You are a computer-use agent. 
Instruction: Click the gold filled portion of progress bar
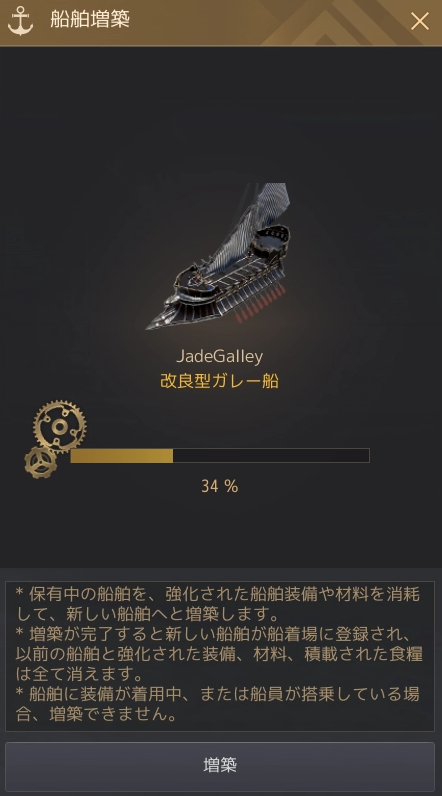(x=122, y=455)
